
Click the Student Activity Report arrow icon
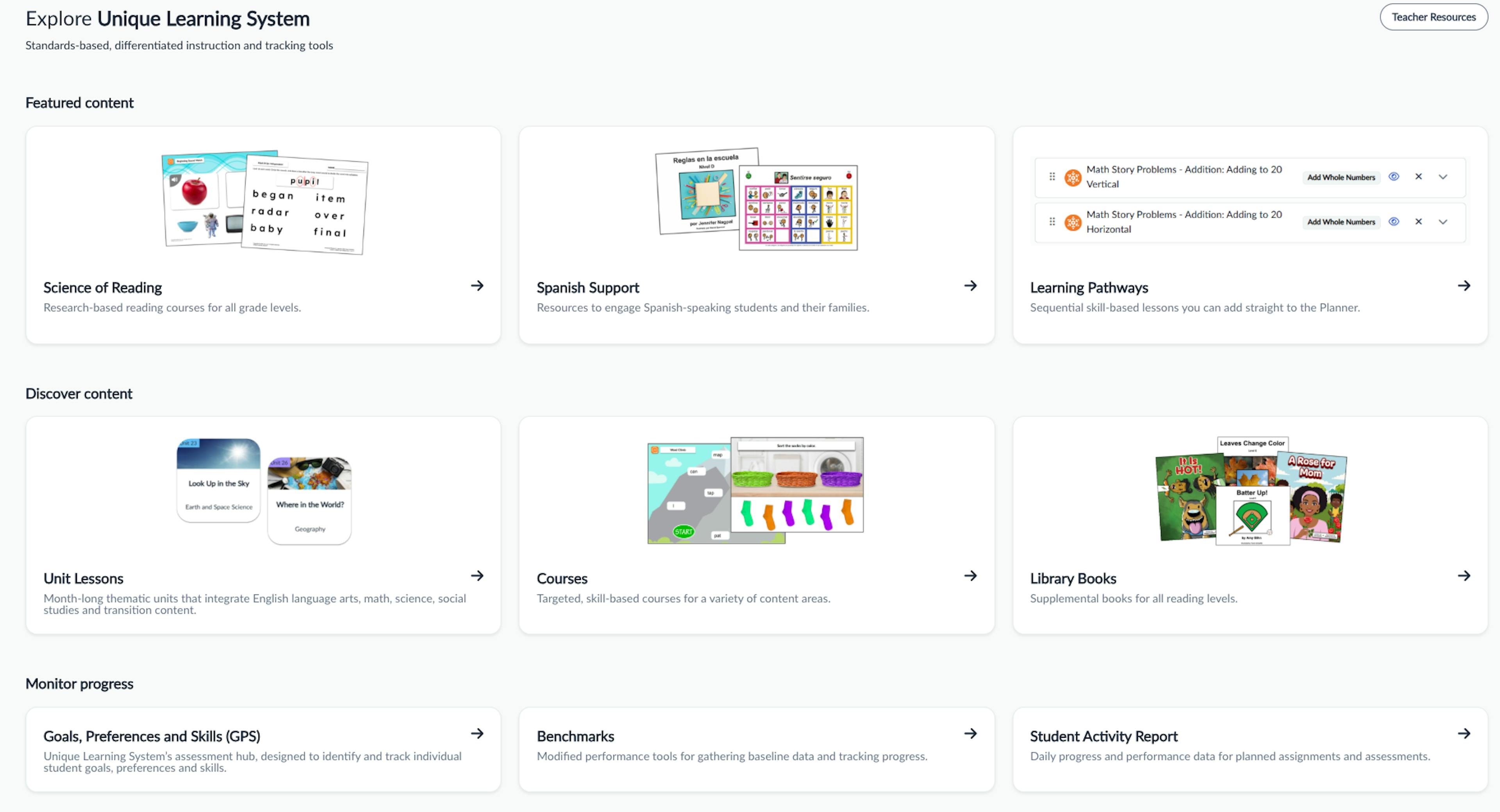click(1465, 733)
